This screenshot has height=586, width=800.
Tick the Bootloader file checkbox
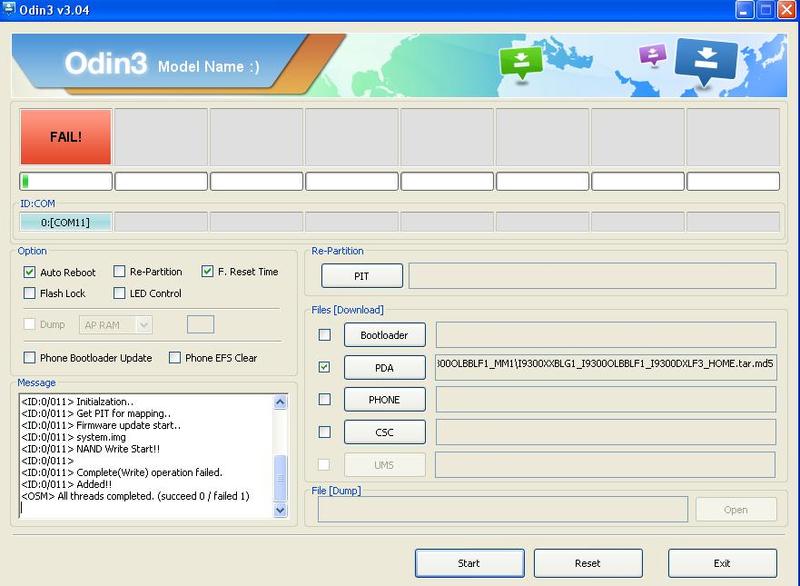pos(324,335)
